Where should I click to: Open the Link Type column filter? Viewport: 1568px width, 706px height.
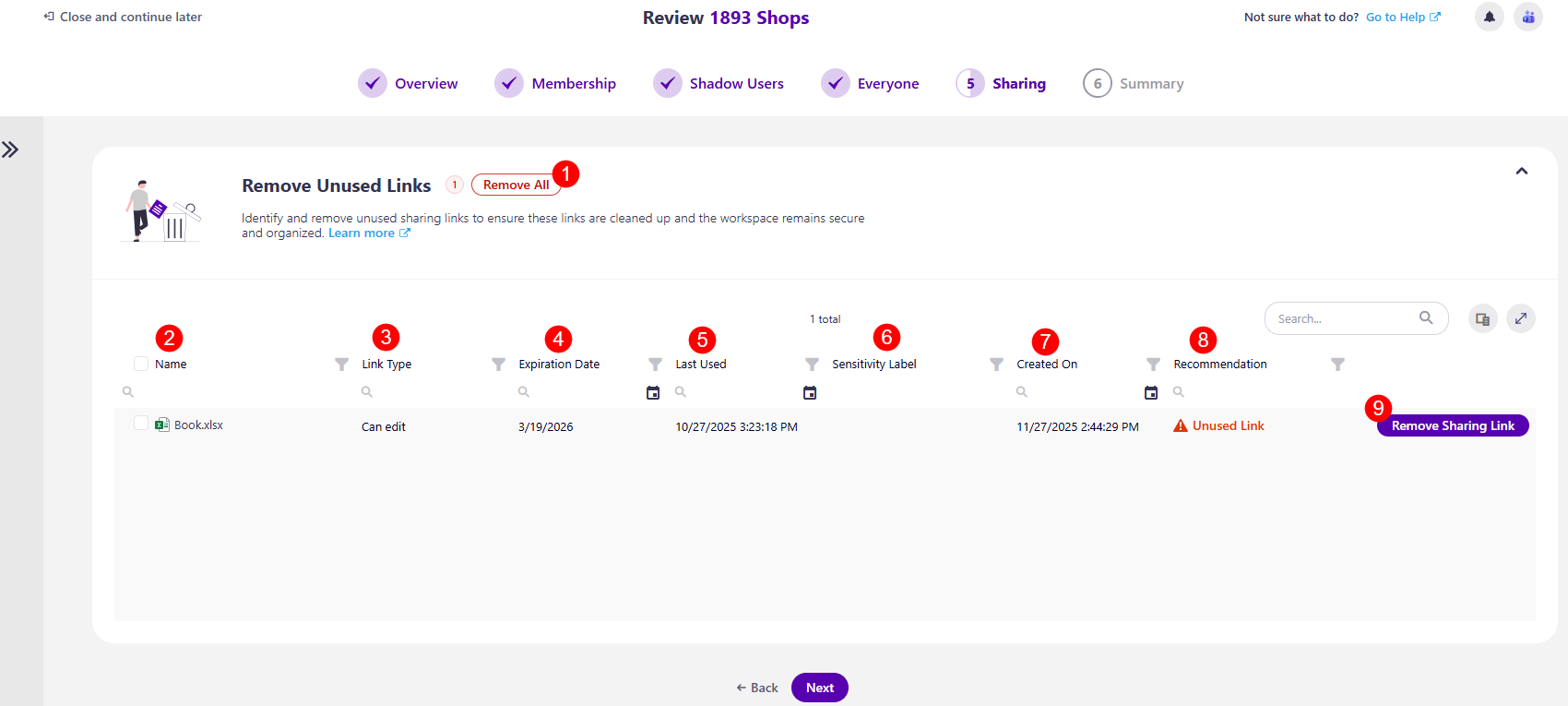[x=498, y=365]
